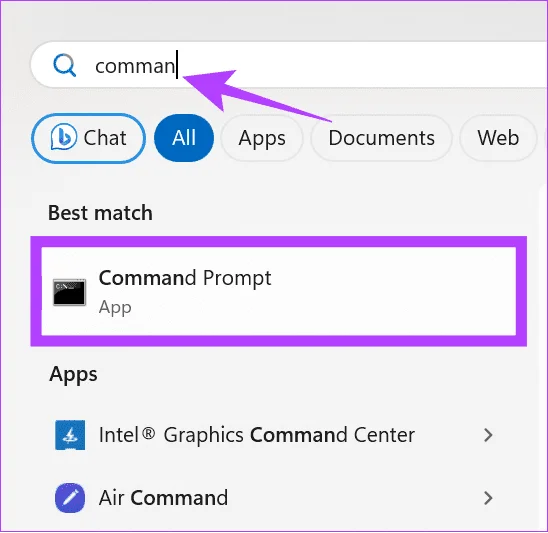Image resolution: width=548 pixels, height=533 pixels.
Task: Switch to the Apps filter tab
Action: click(x=262, y=138)
